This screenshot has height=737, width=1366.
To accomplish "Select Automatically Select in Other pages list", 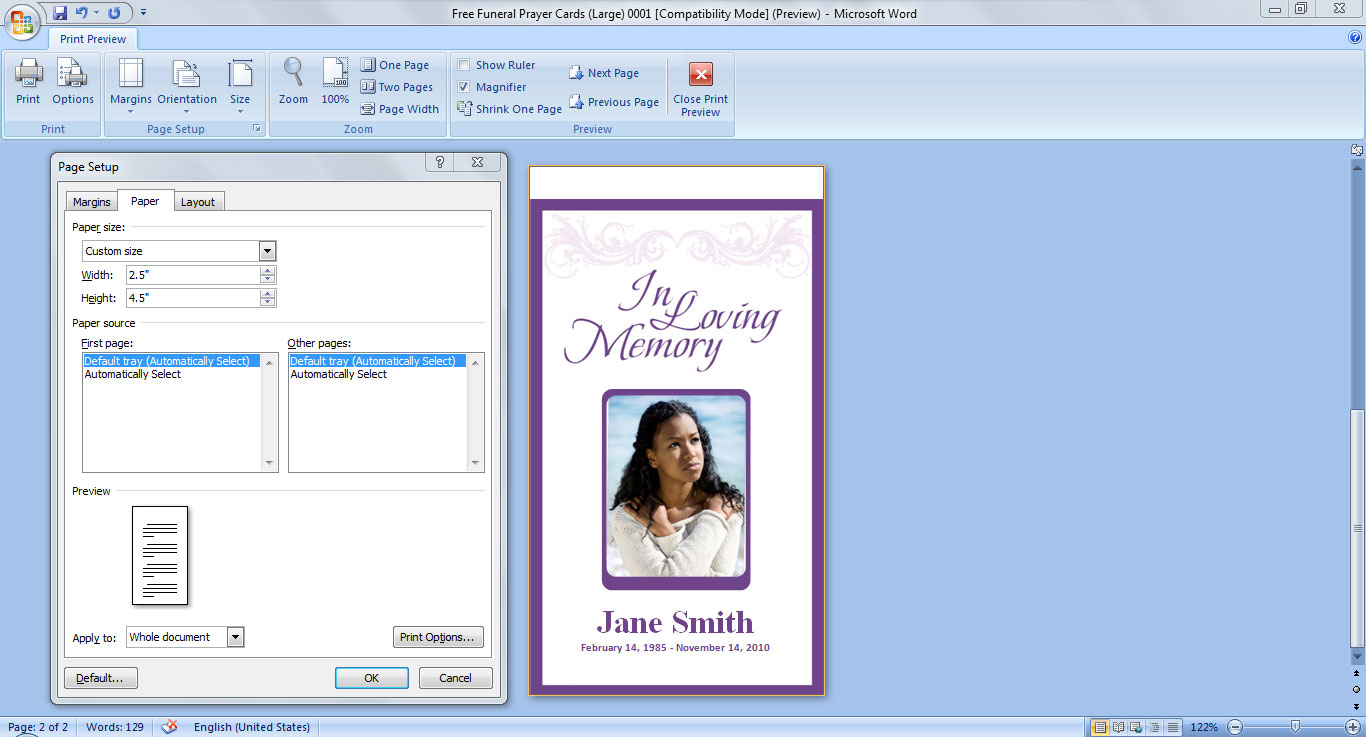I will coord(339,374).
